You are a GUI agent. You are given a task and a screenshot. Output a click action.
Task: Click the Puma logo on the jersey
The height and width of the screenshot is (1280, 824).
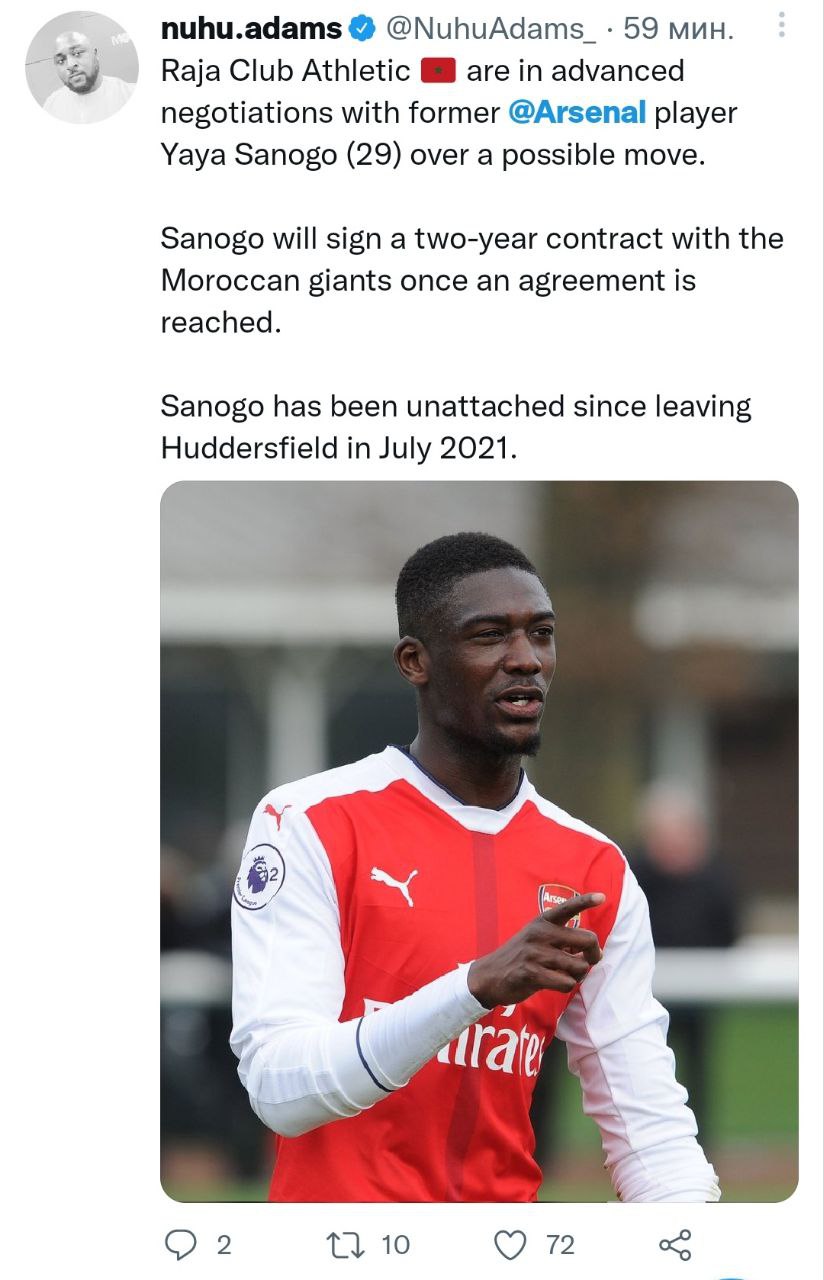(394, 885)
